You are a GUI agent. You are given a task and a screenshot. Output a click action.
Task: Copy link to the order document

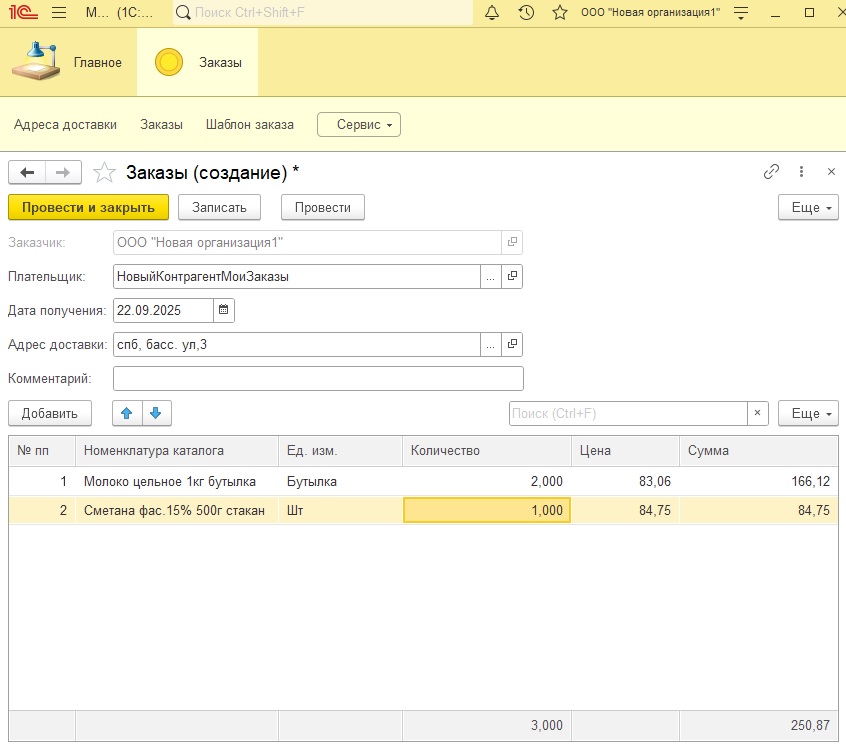tap(771, 172)
